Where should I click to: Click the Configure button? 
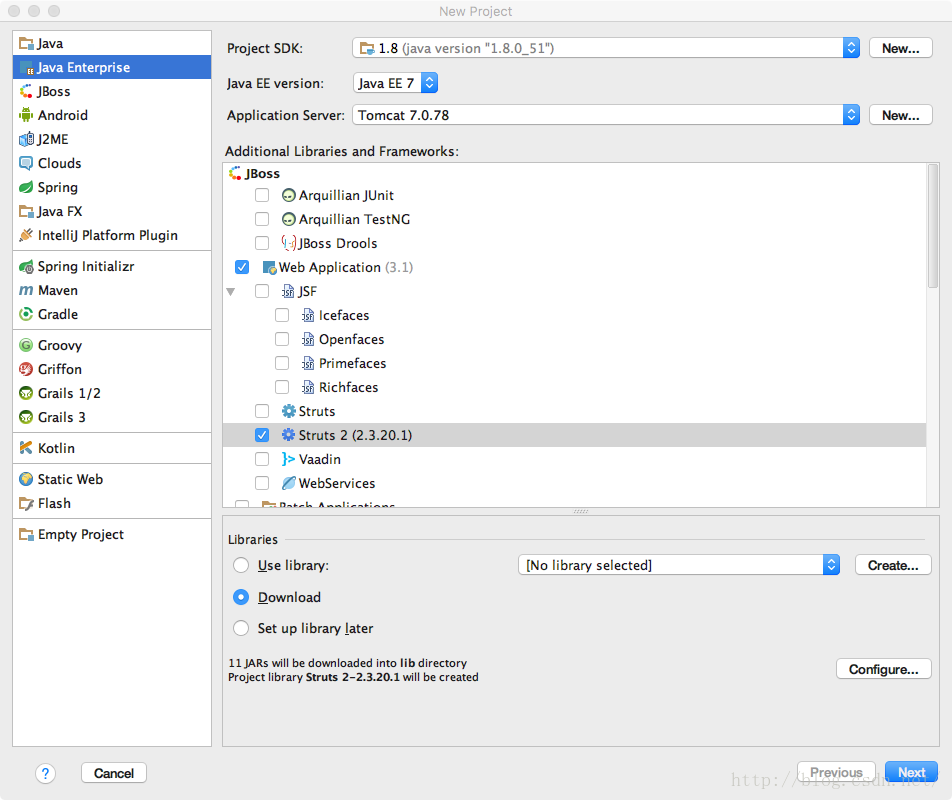[883, 669]
